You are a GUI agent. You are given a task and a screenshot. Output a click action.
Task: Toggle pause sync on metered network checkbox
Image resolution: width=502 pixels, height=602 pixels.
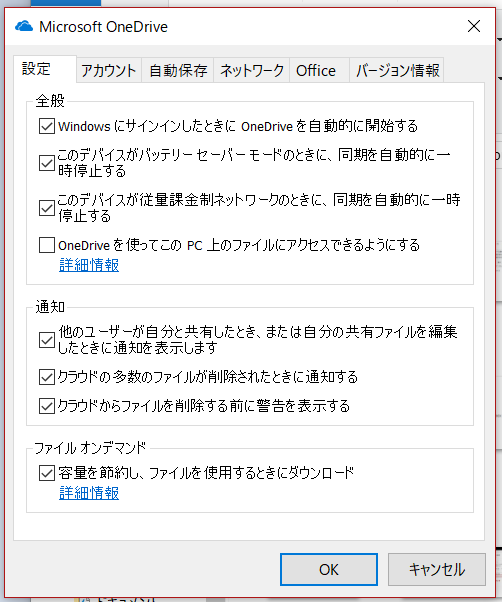(47, 208)
